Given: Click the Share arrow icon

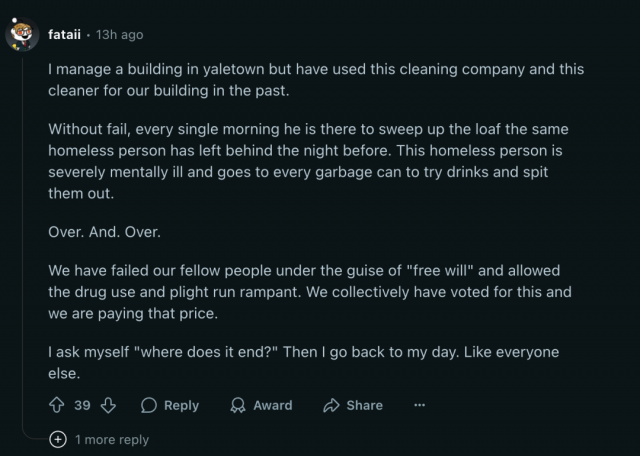Looking at the screenshot, I should (x=331, y=405).
